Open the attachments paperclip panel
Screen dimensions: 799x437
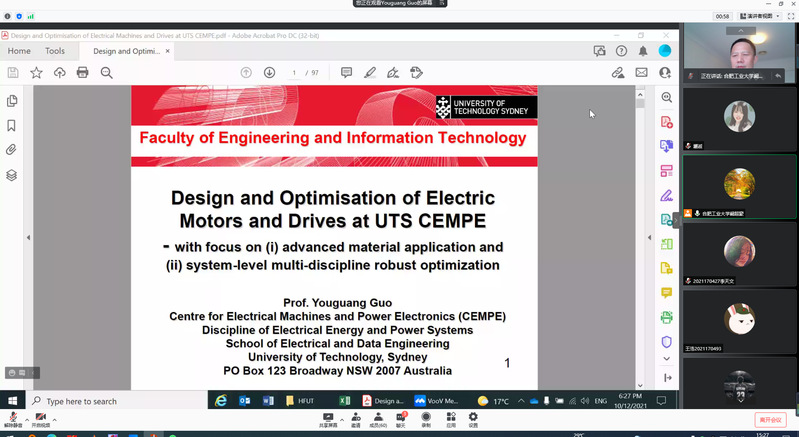point(12,150)
